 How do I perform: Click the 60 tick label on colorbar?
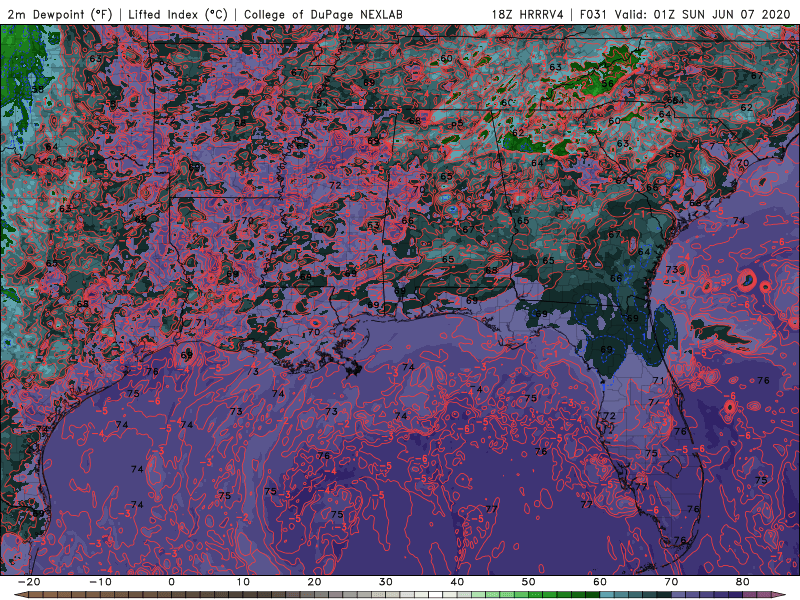click(600, 582)
